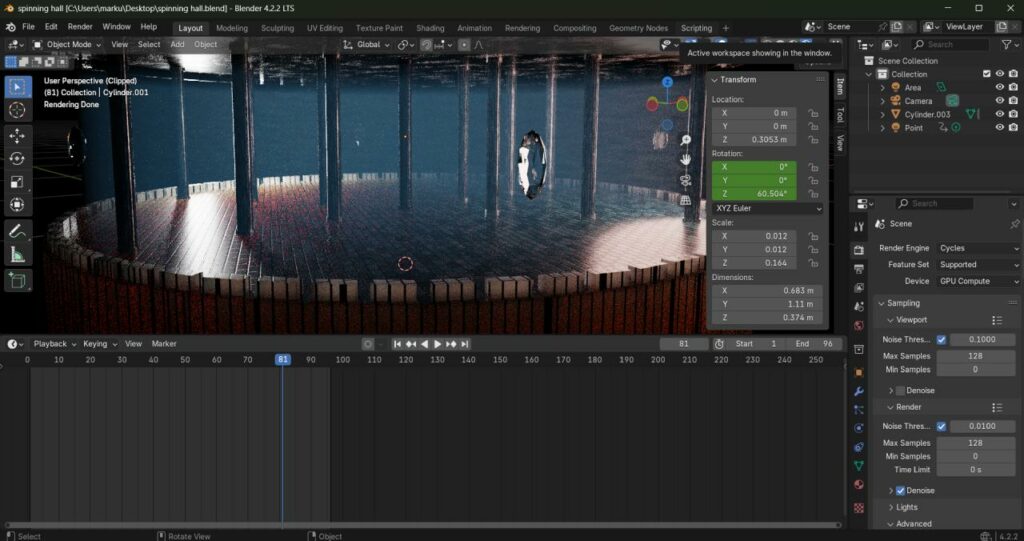
Task: Click the outliner search field
Action: coord(950,44)
